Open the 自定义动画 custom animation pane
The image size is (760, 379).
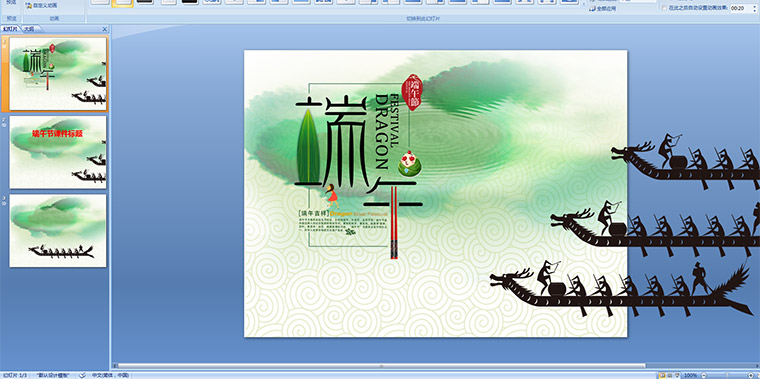point(41,5)
